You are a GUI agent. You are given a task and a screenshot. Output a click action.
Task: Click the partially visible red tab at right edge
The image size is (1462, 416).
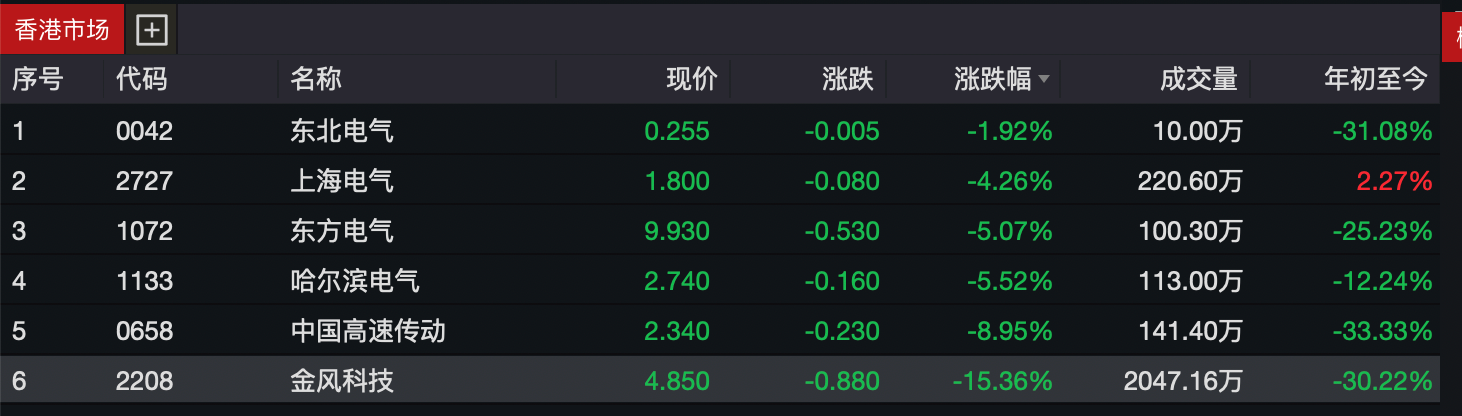tap(1454, 38)
